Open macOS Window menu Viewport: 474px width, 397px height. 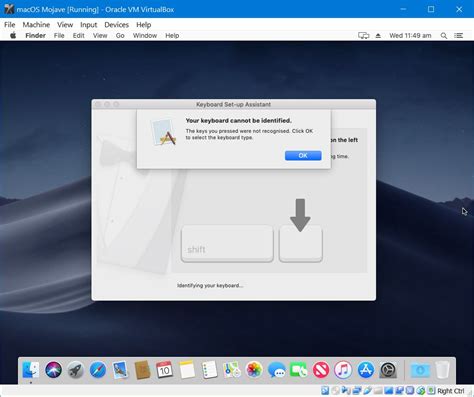(x=145, y=35)
